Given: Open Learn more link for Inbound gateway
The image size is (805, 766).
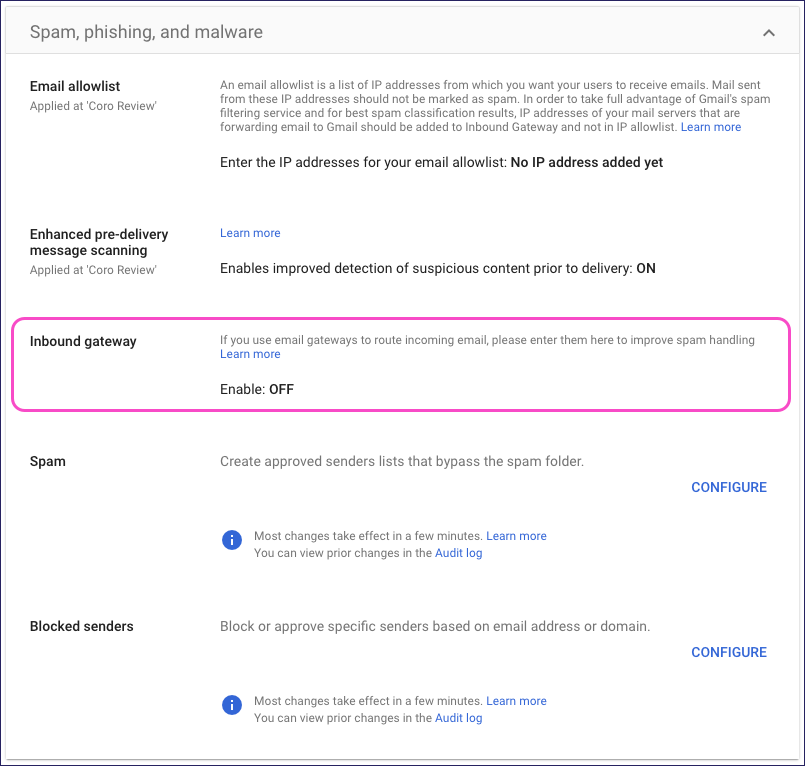Looking at the screenshot, I should click(250, 354).
